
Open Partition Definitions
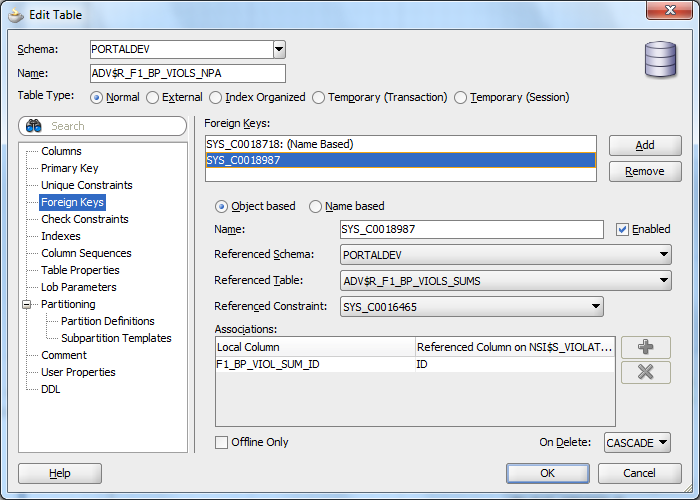(108, 321)
